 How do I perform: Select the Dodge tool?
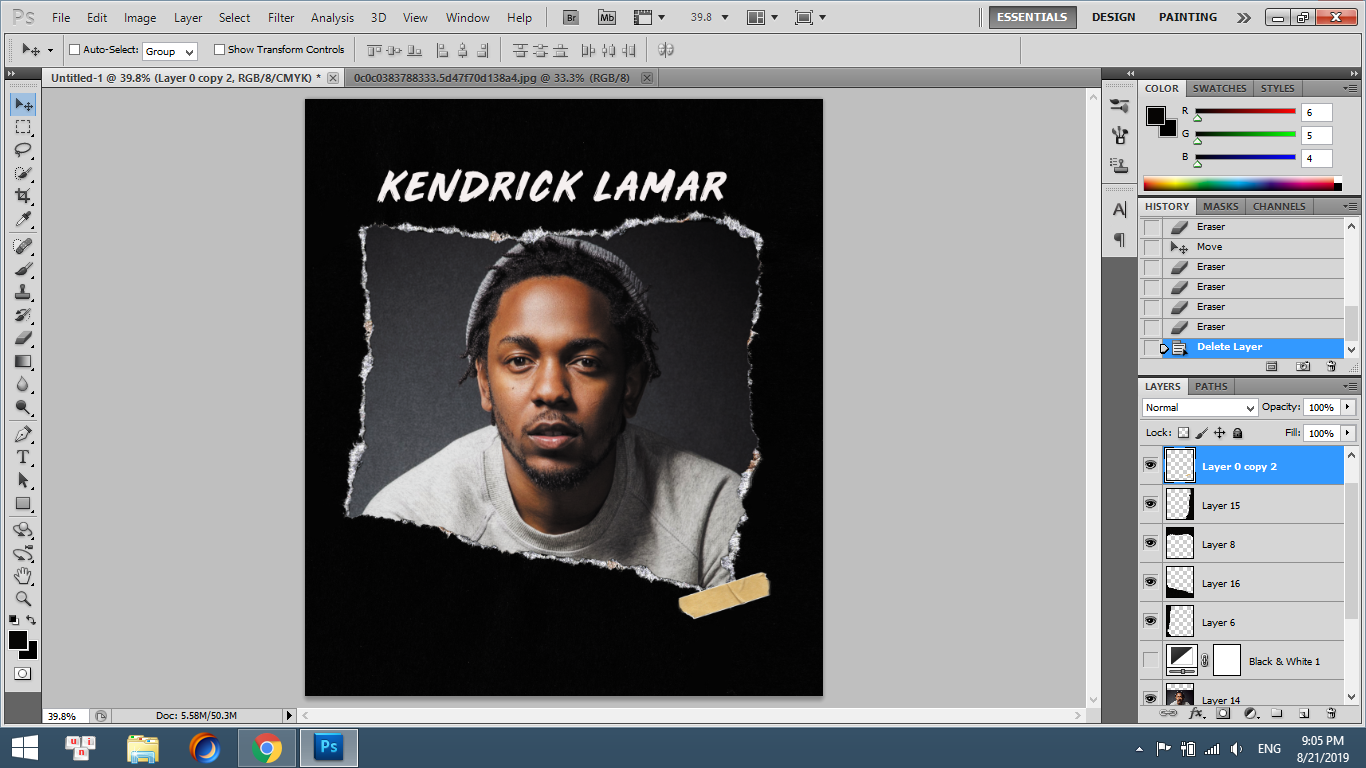(23, 407)
